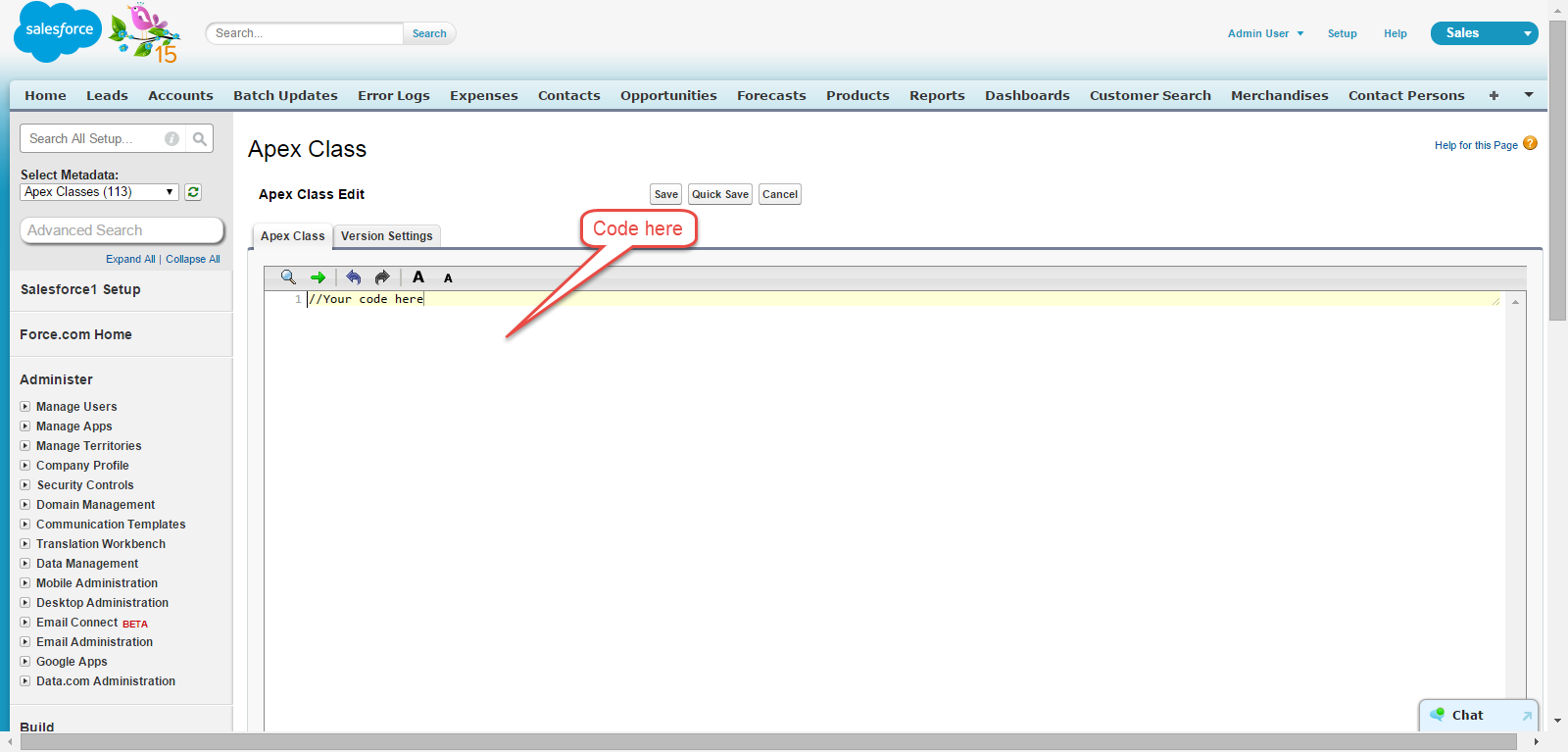Expand the Mobile Administration section
The width and height of the screenshot is (1568, 752).
tap(25, 582)
